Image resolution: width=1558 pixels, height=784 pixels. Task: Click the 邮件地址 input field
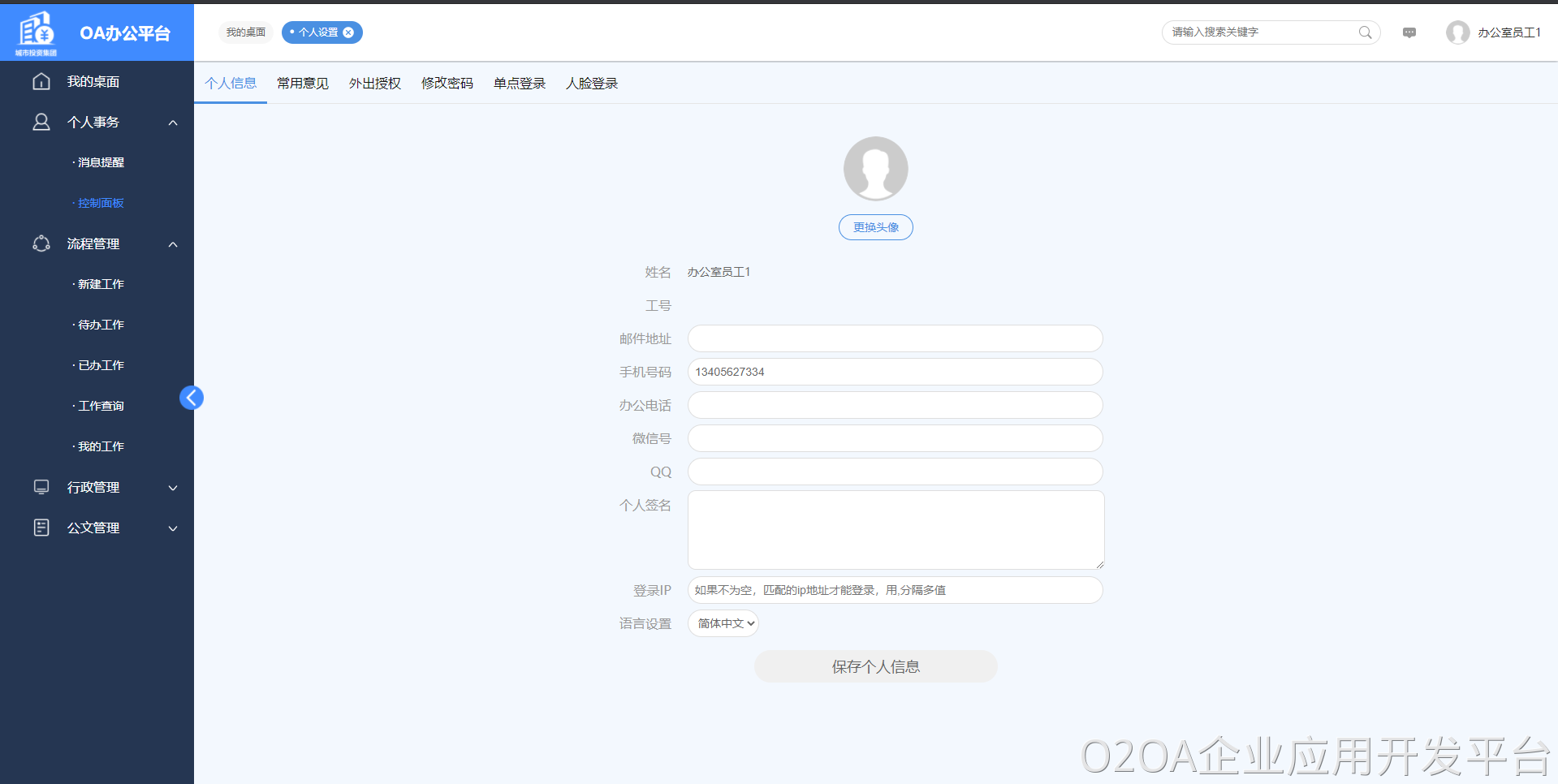point(895,338)
